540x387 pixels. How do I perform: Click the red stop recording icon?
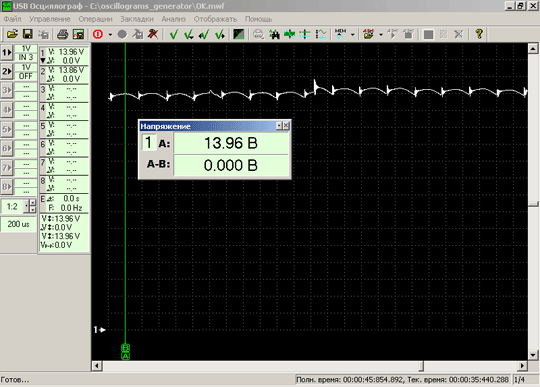point(98,34)
